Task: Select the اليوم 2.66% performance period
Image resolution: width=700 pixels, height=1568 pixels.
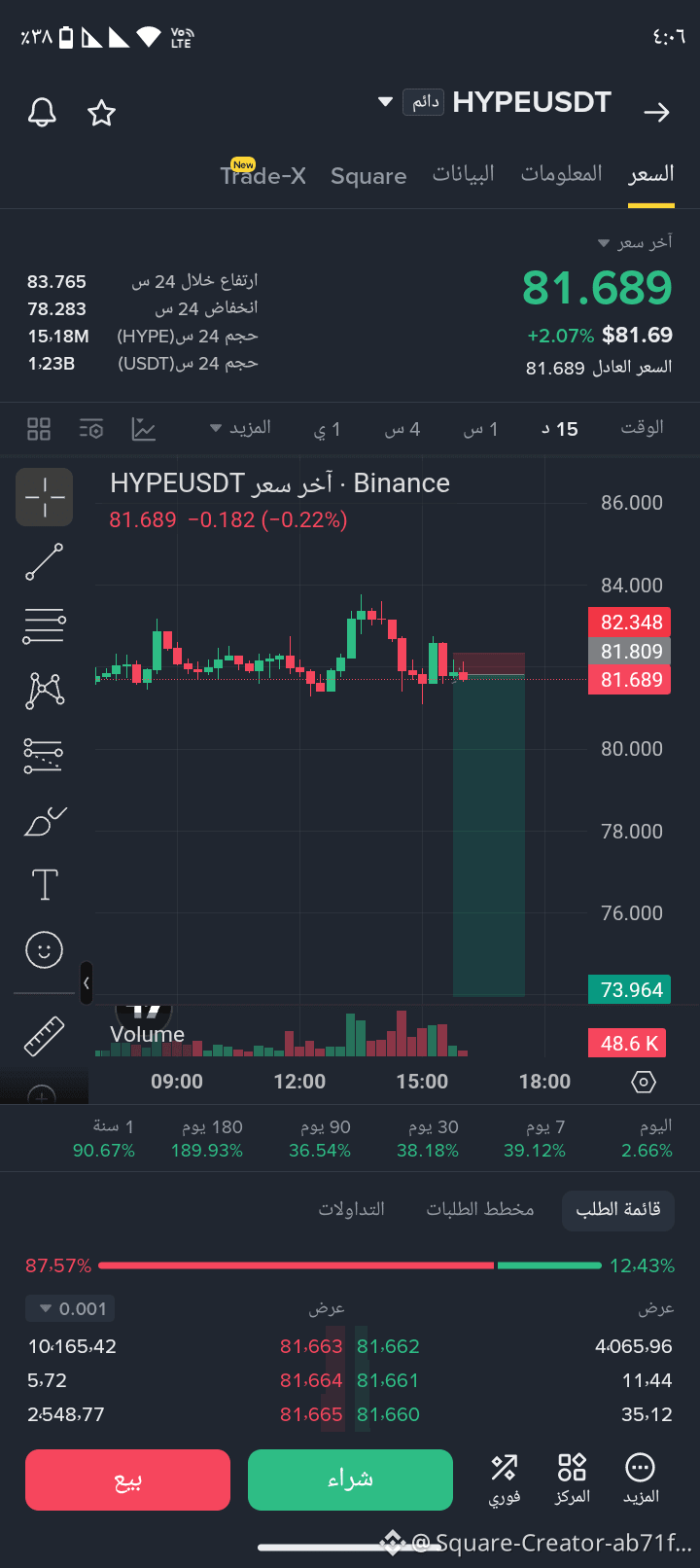Action: coord(647,1139)
